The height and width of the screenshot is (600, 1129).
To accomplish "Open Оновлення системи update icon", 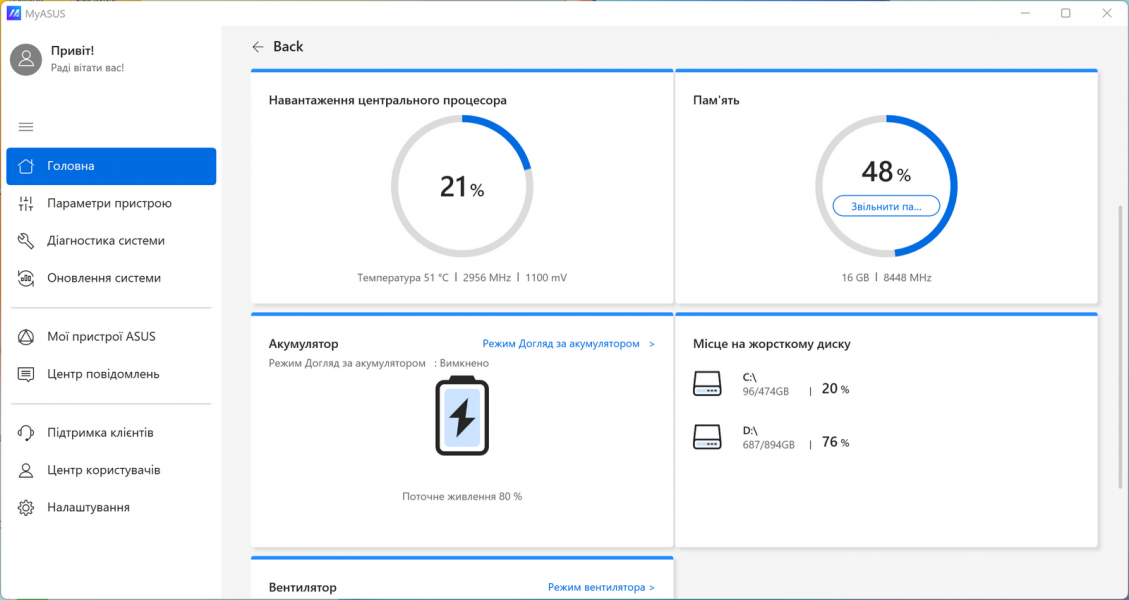I will [x=26, y=277].
